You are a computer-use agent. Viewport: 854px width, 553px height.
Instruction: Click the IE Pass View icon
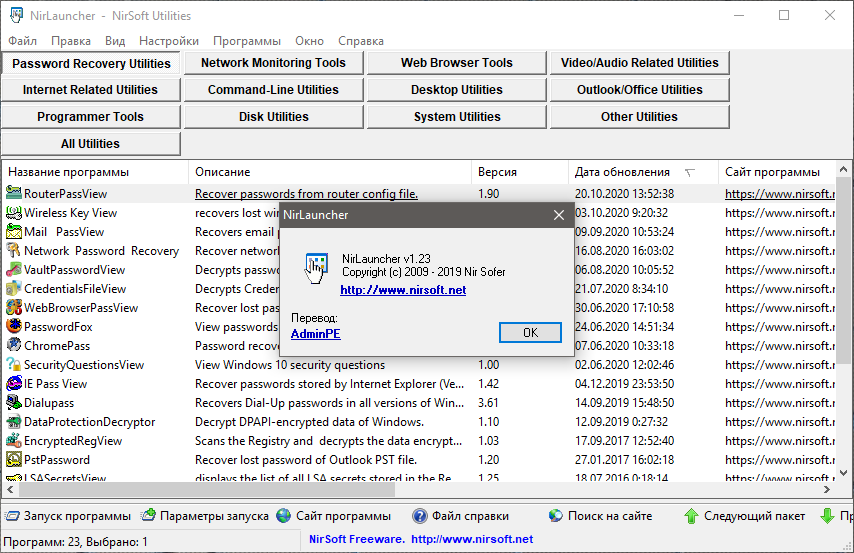(x=14, y=383)
